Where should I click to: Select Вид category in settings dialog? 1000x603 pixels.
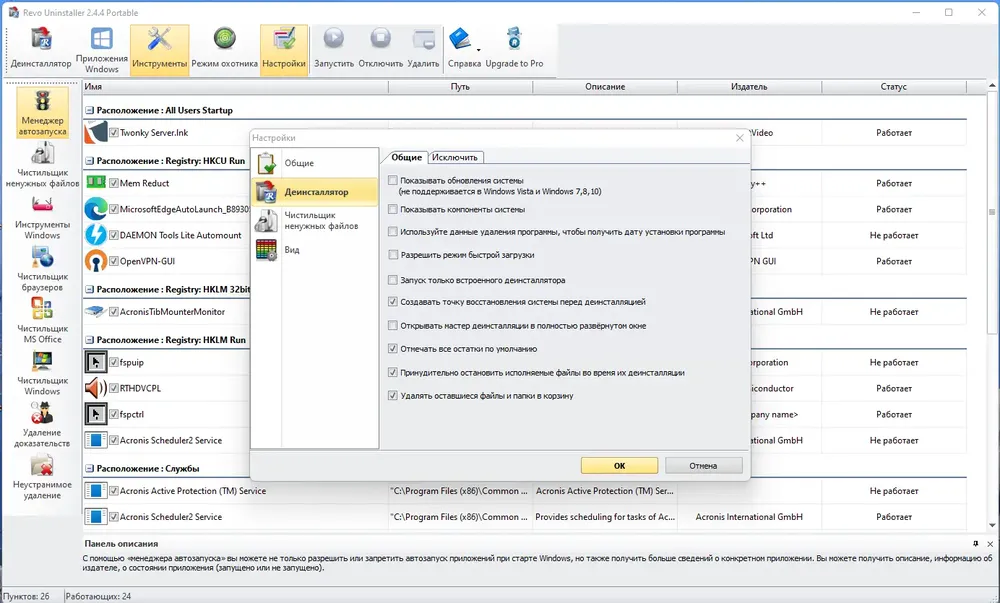[x=315, y=250]
